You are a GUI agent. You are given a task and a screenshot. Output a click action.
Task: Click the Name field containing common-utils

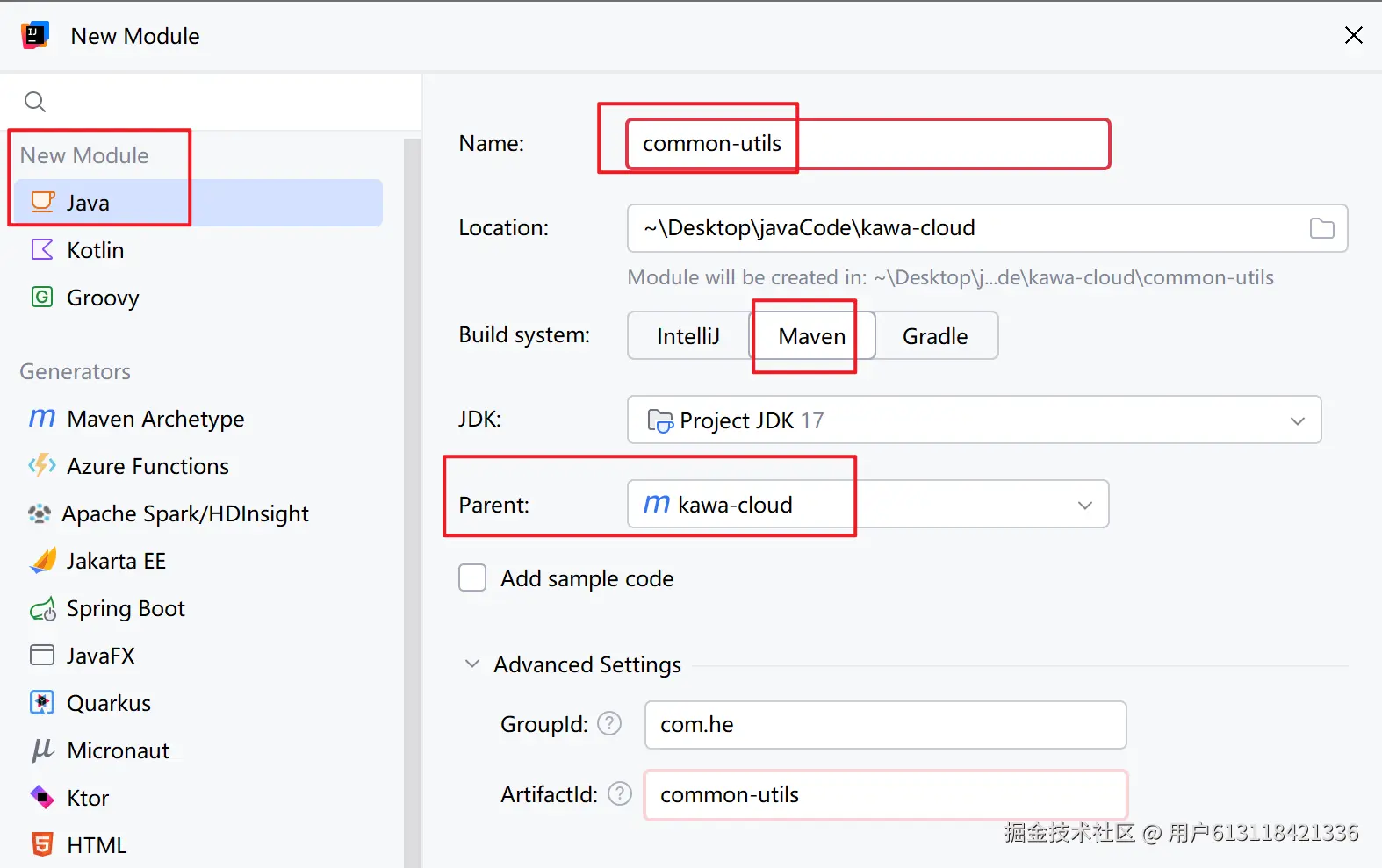[867, 144]
